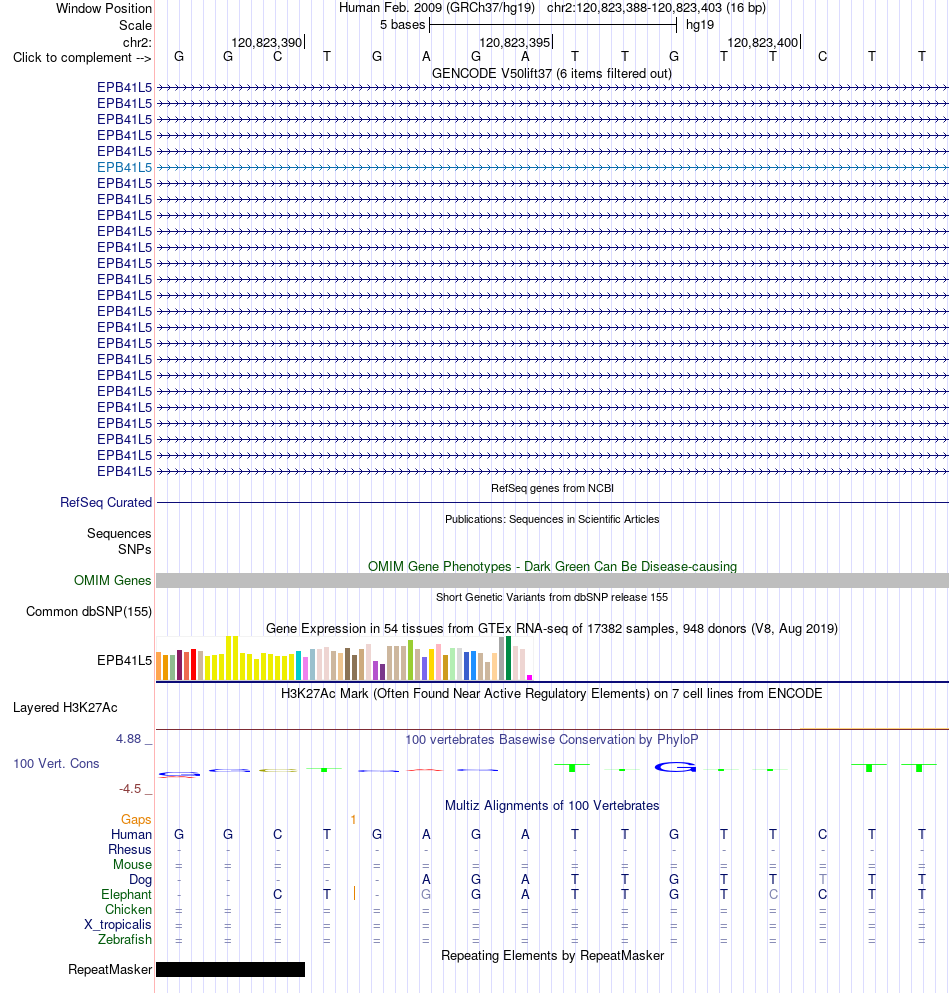This screenshot has width=950, height=993.
Task: Click the Scale track label
Action: tap(136, 25)
